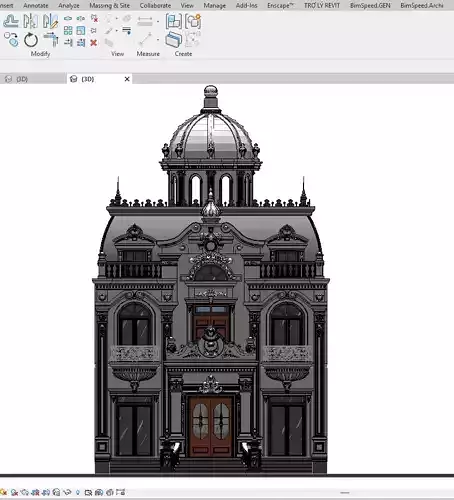Toggle Sun Path in view control bar
Screen dimensions: 454x500
[3, 492]
